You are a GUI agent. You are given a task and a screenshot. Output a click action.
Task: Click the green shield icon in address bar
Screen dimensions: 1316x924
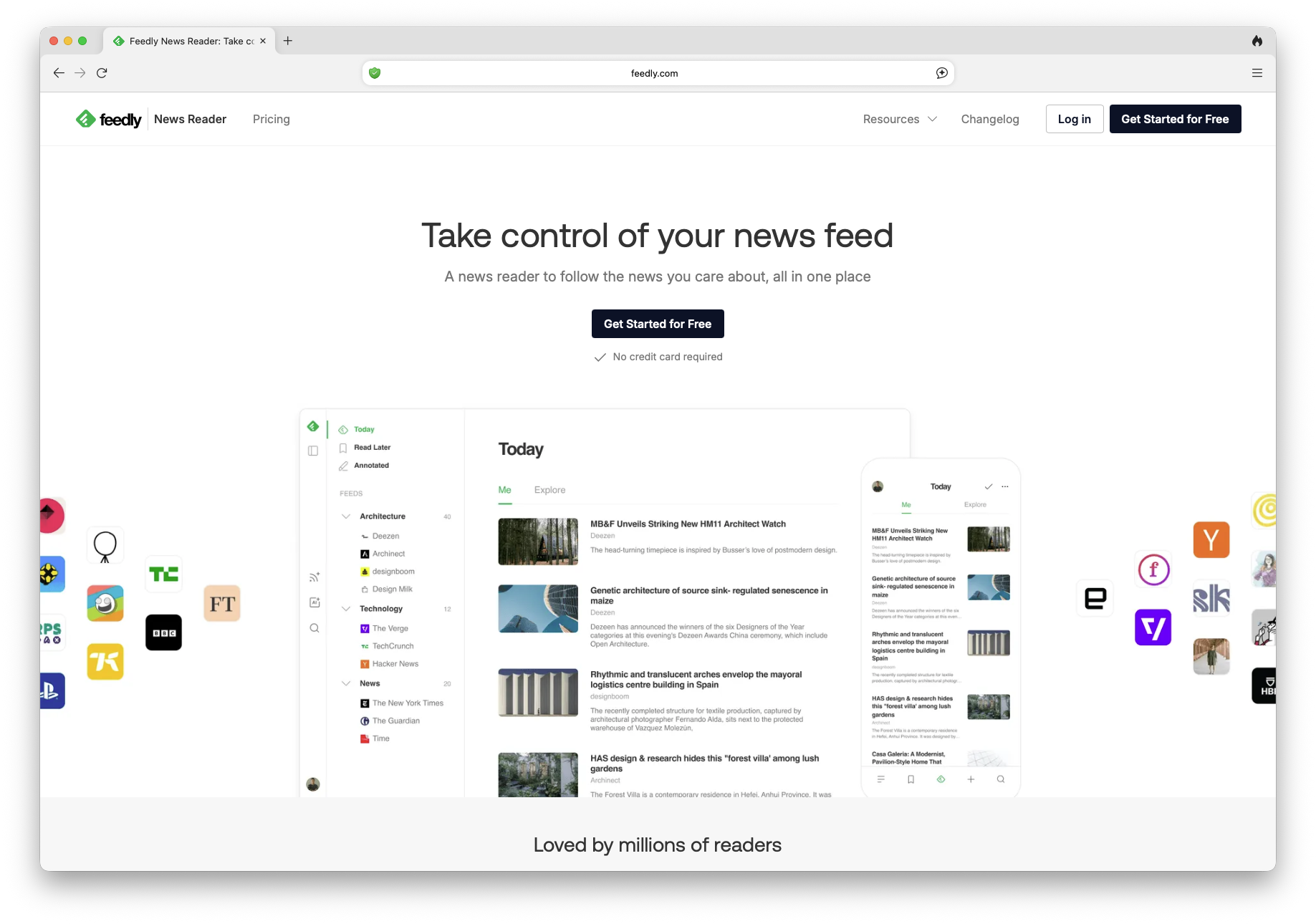[375, 73]
